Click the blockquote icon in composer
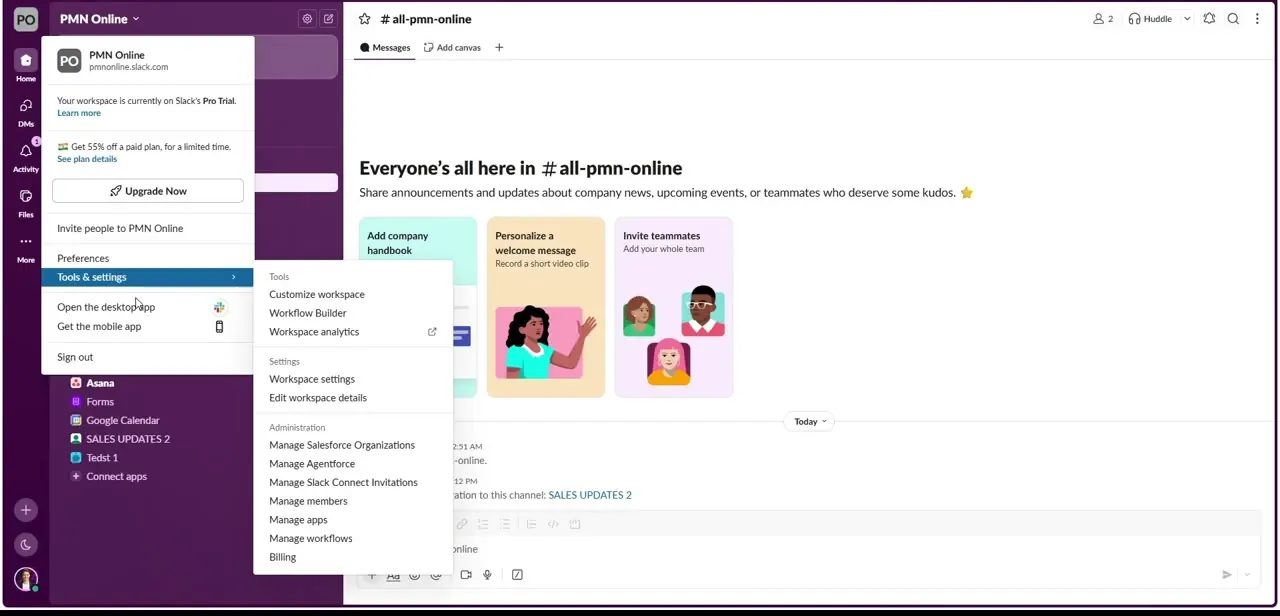 pyautogui.click(x=531, y=524)
